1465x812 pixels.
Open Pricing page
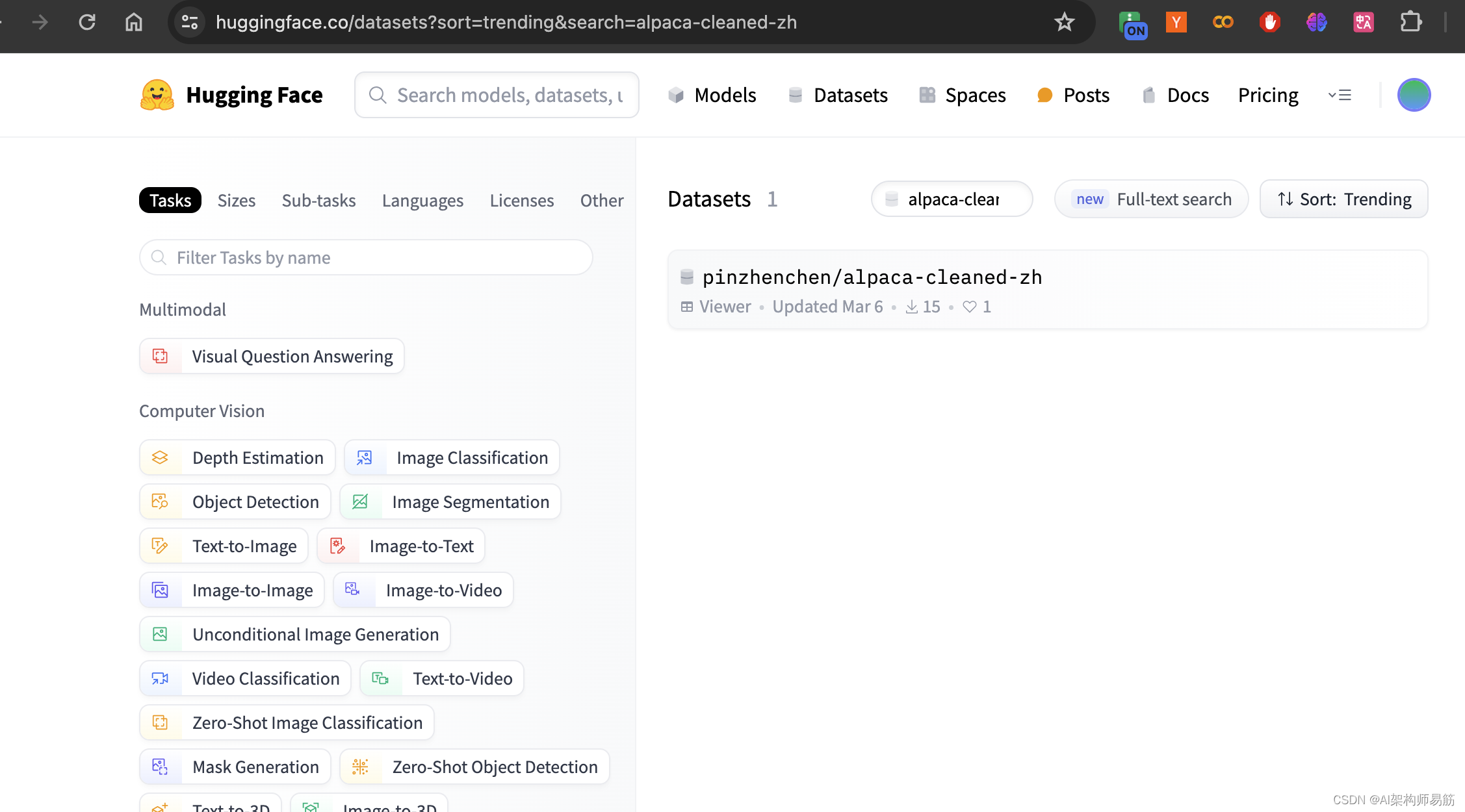point(1268,95)
